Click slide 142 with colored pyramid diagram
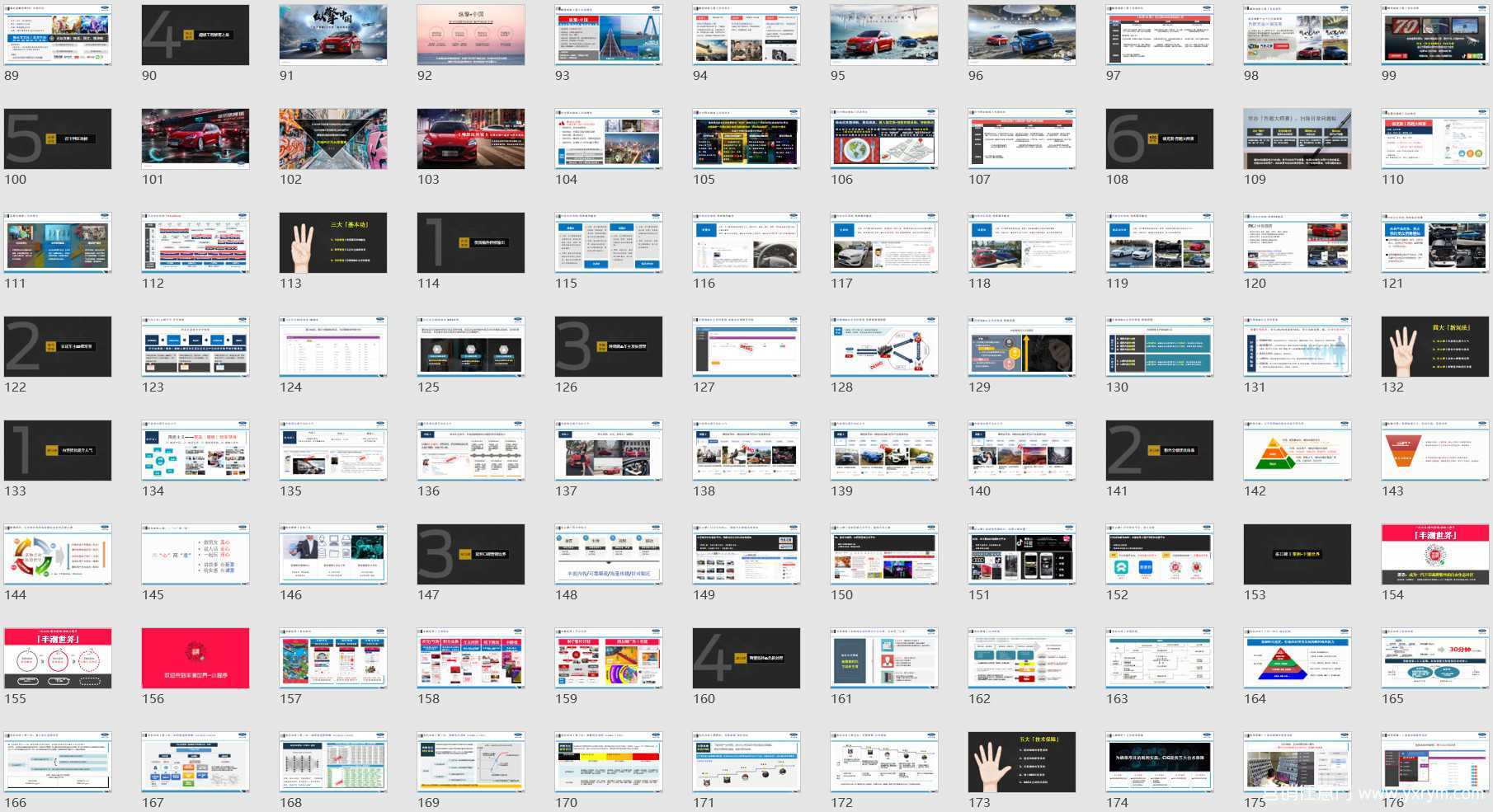This screenshot has width=1493, height=812. point(1298,451)
